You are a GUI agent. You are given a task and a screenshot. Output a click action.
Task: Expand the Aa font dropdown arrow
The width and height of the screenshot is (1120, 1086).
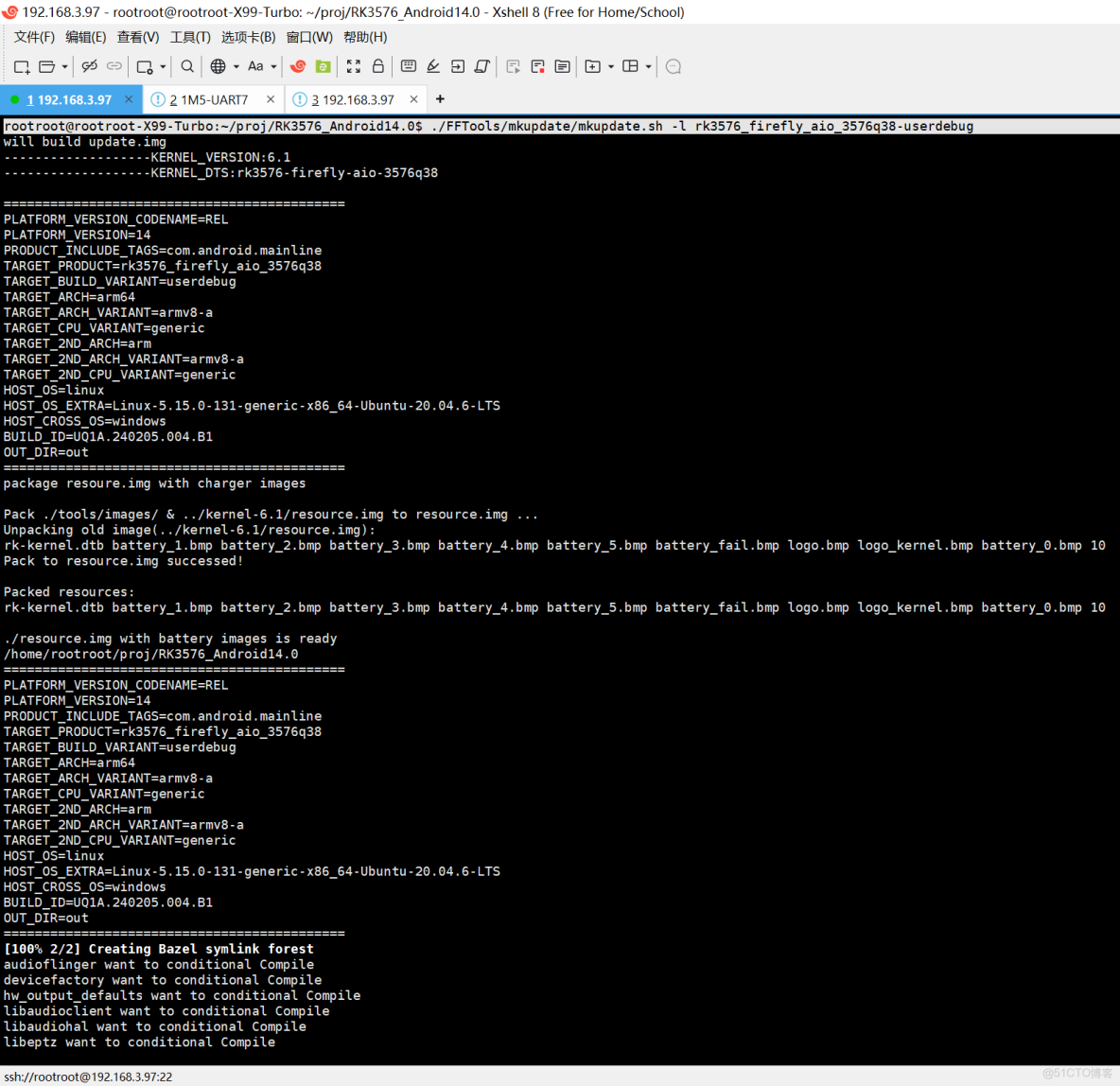click(x=273, y=66)
